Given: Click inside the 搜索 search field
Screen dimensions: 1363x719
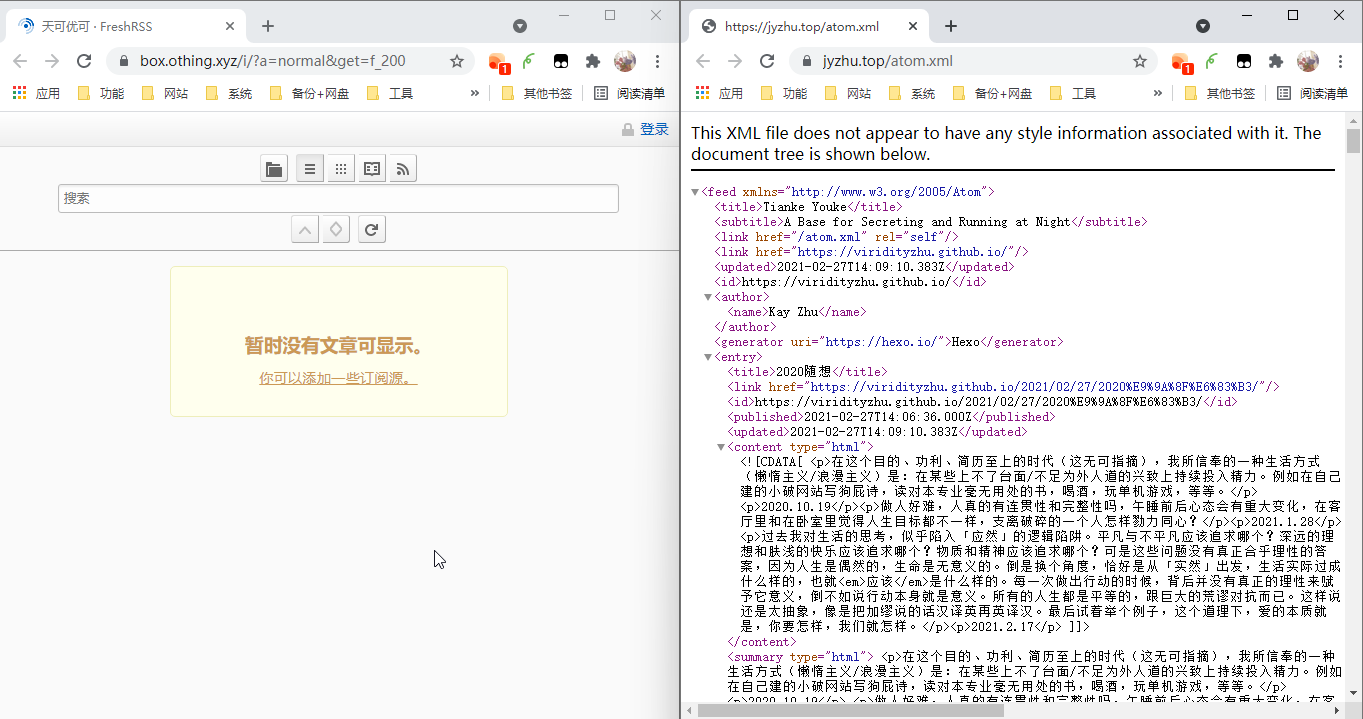Looking at the screenshot, I should [340, 198].
